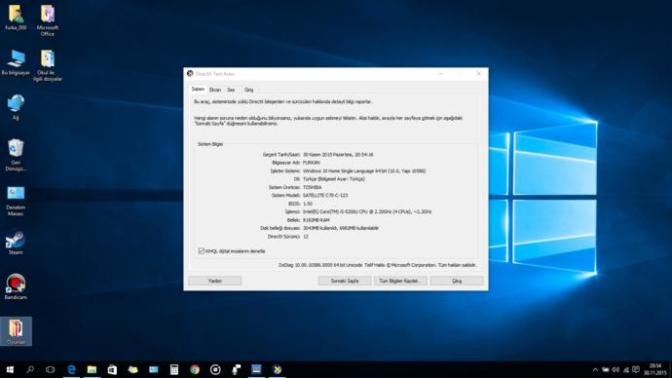Click the 8192MB RAM memory value
Viewport: 672px width, 378px height.
coord(316,220)
